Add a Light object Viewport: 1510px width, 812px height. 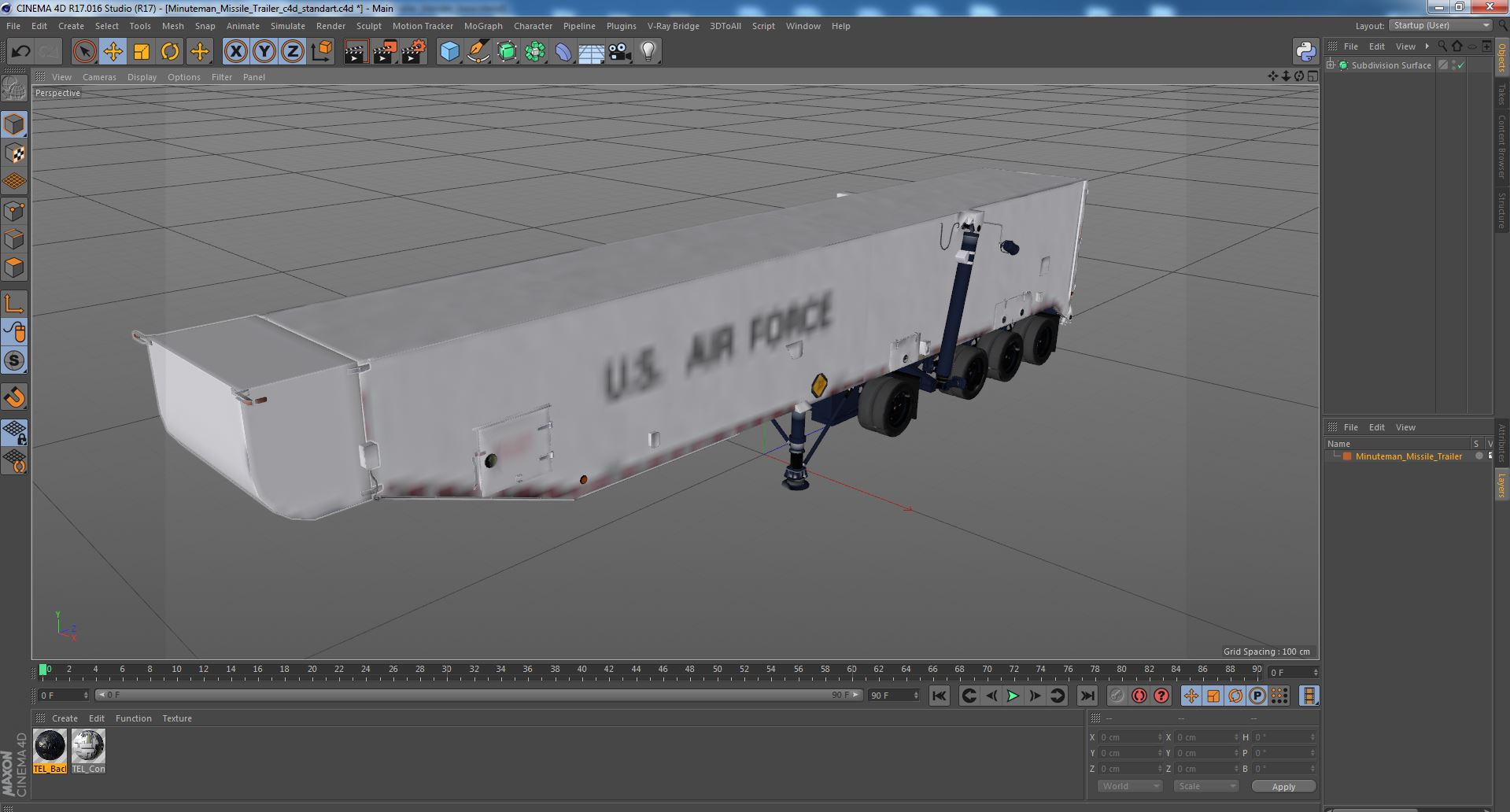click(x=648, y=52)
